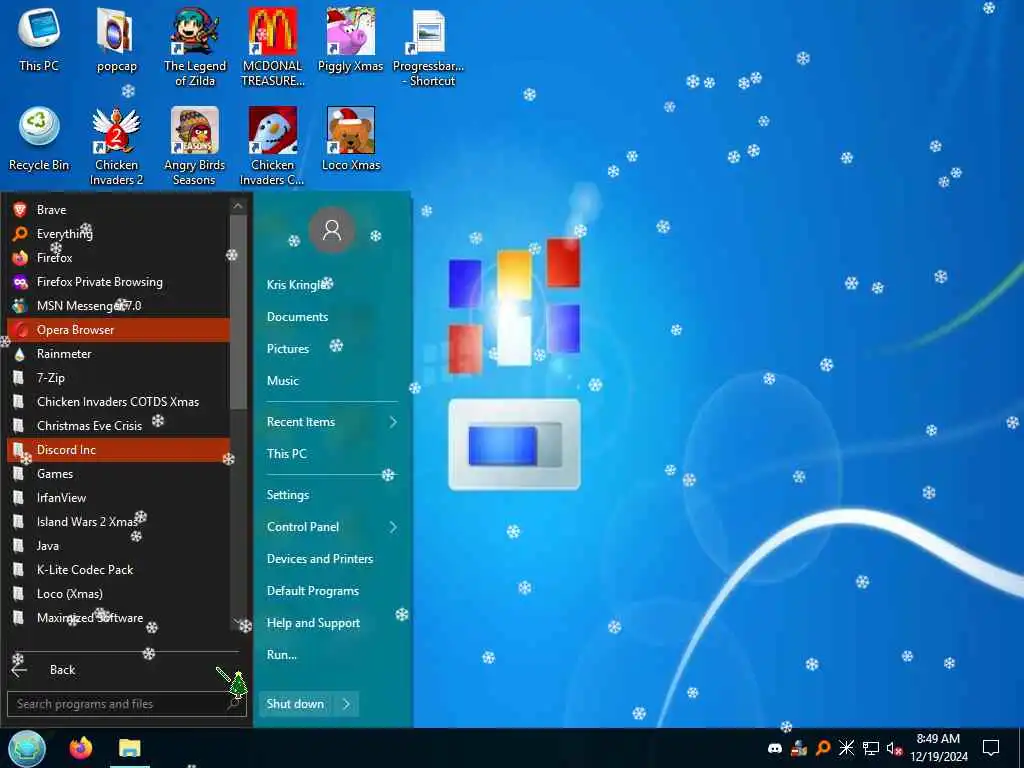Expand the Control Panel submenu arrow

coord(393,527)
